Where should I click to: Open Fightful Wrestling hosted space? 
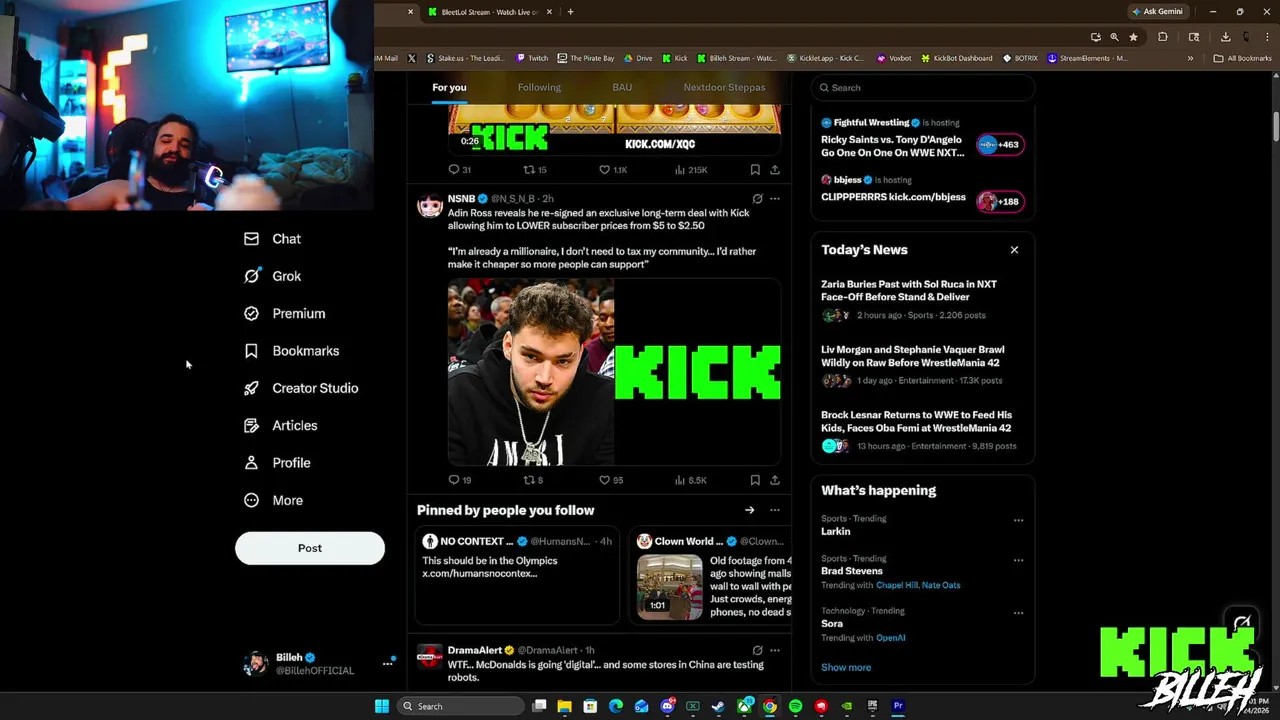click(x=921, y=139)
